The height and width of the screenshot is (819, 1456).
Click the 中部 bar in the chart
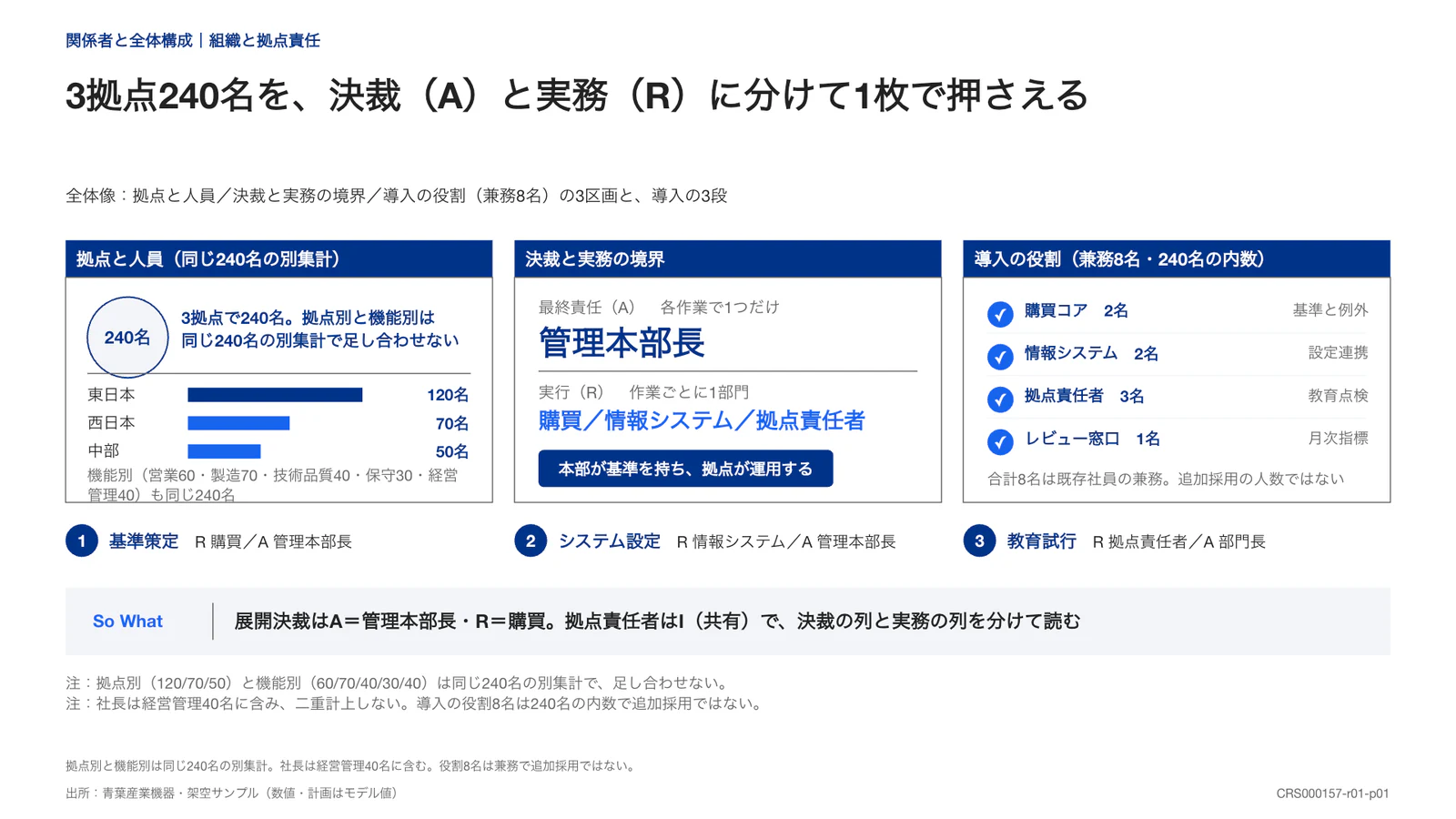coord(224,451)
